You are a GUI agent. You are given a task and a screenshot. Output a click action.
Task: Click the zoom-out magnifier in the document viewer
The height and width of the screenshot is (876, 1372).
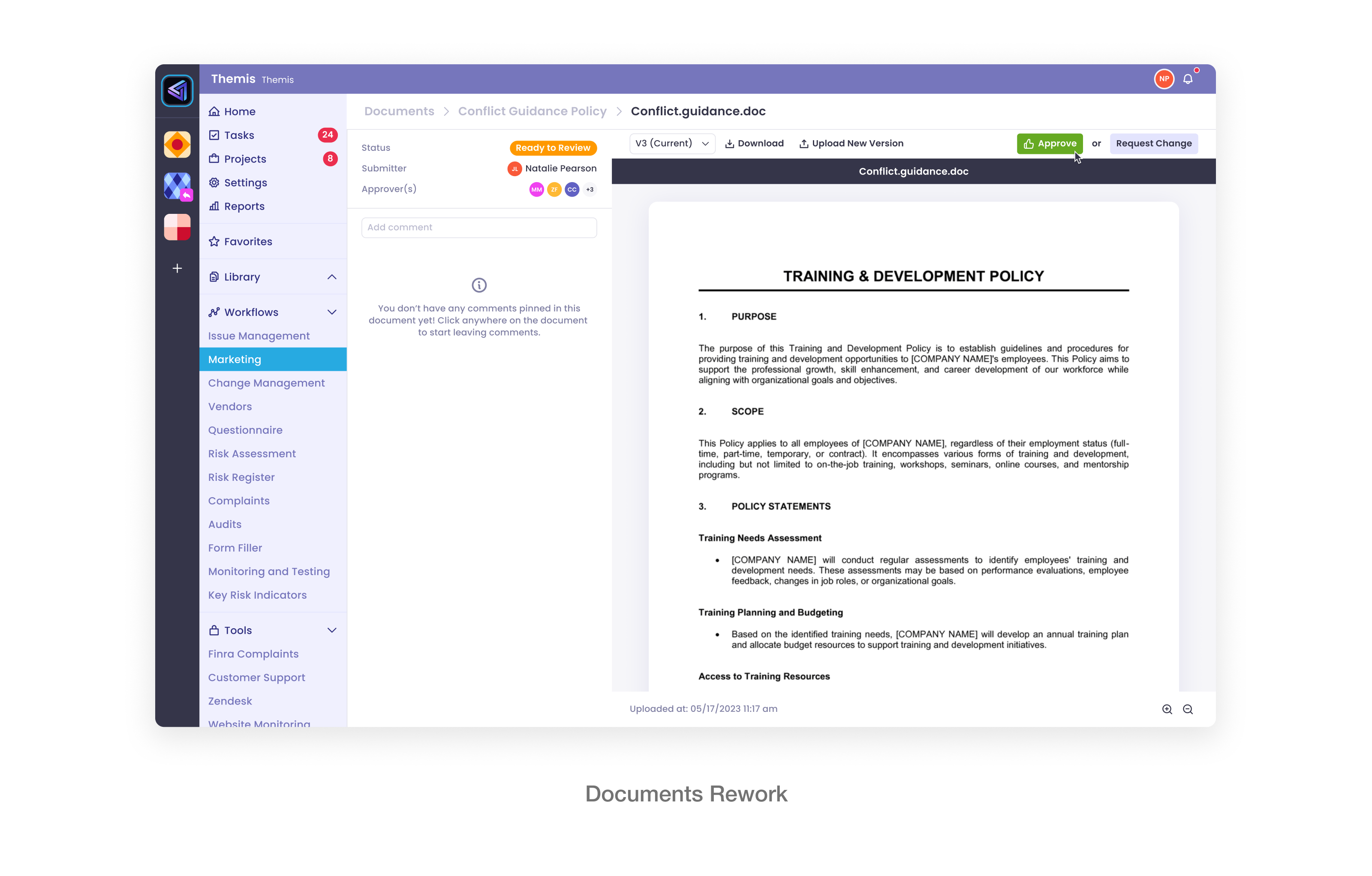[1188, 710]
